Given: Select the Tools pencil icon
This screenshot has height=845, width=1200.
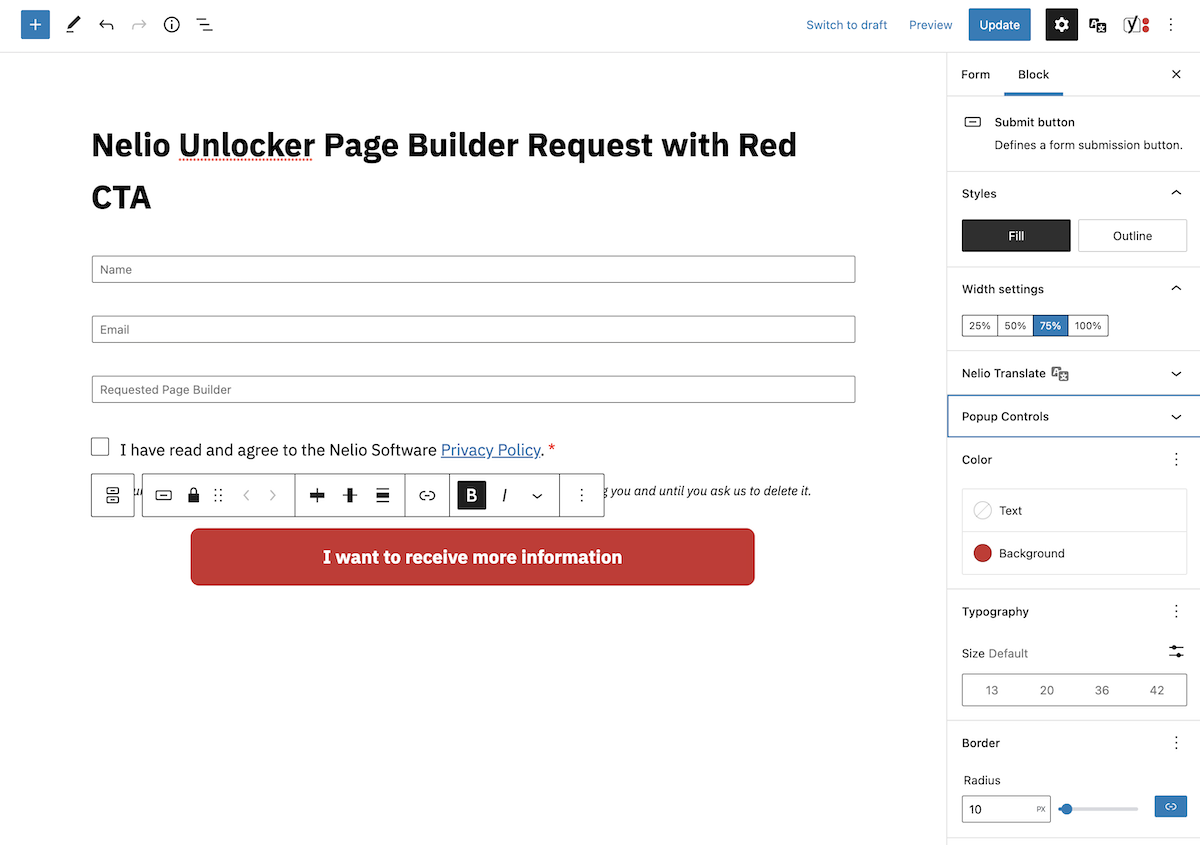Looking at the screenshot, I should tap(72, 25).
